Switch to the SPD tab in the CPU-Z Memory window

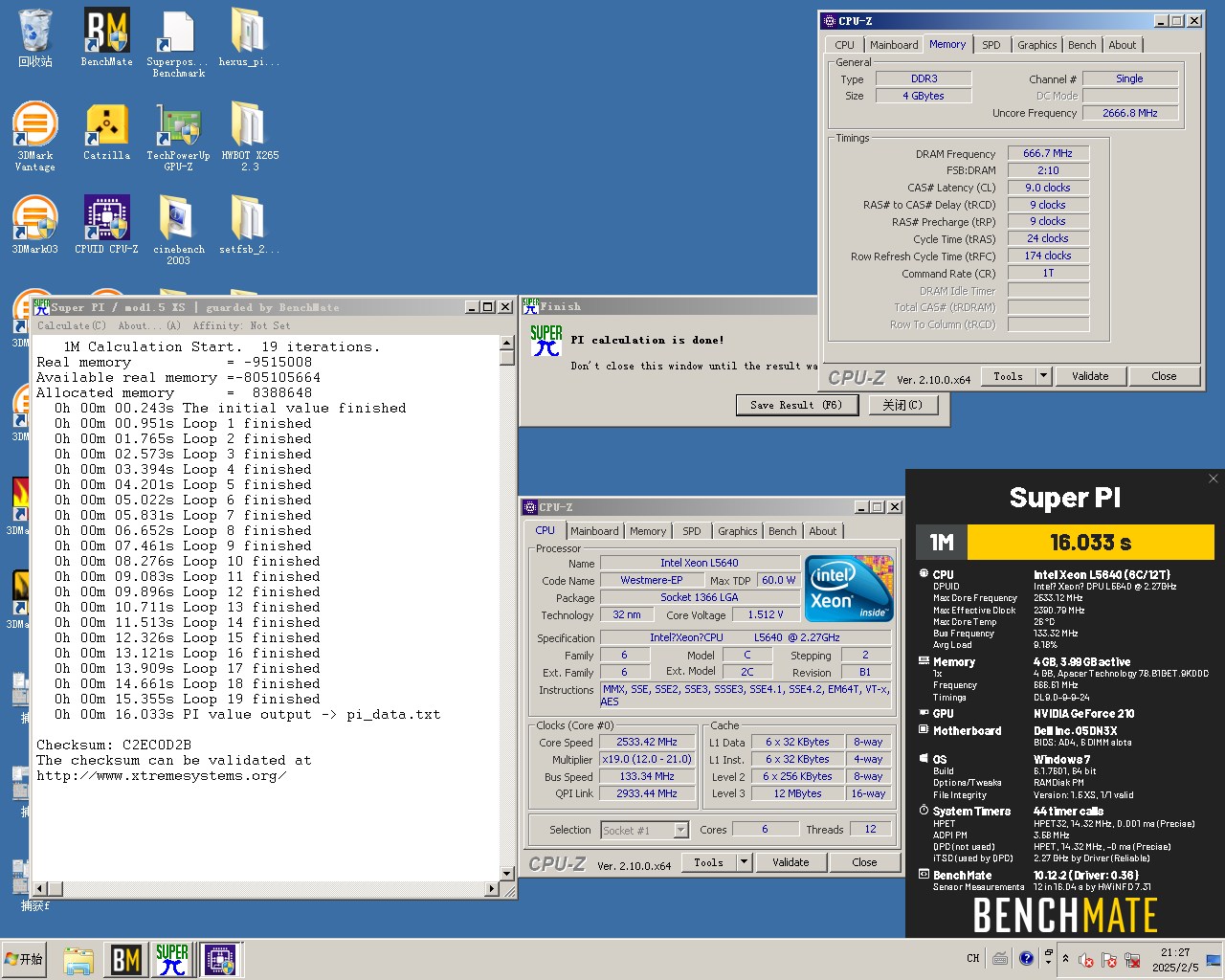[x=991, y=45]
